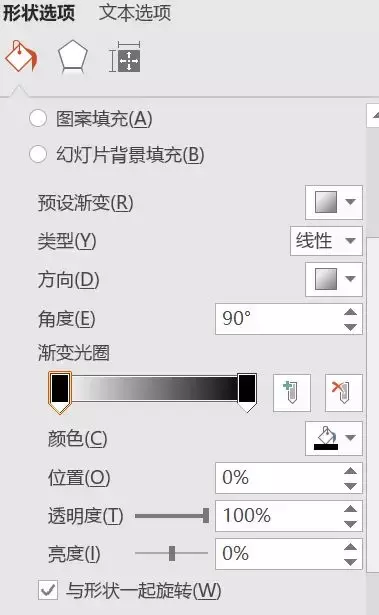This screenshot has height=615, width=379.
Task: Switch to the 文本选项 tab
Action: 135,12
